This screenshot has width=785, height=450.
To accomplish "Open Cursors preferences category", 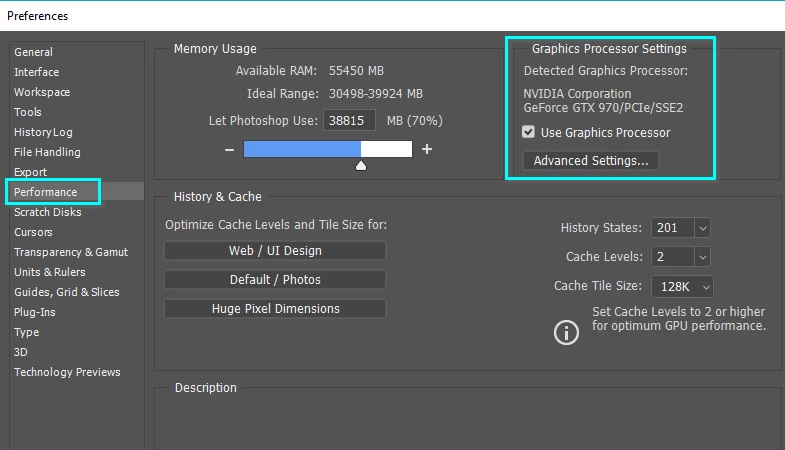I will pos(33,232).
